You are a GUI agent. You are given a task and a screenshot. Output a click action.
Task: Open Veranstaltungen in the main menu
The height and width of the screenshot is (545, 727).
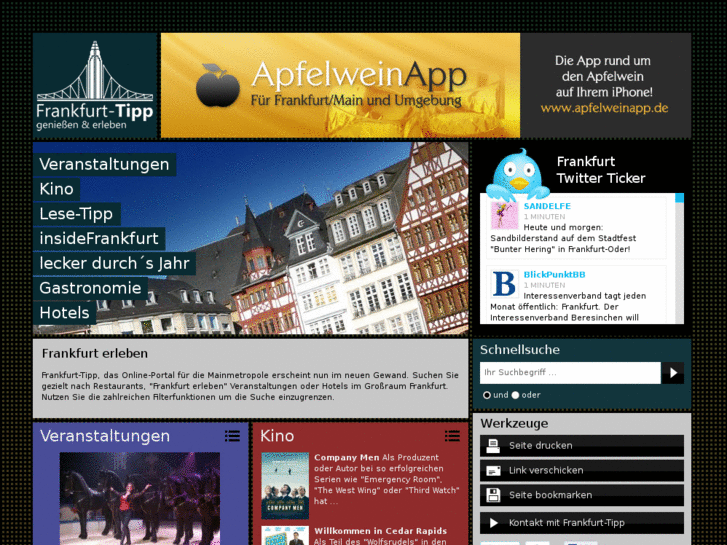(x=104, y=164)
